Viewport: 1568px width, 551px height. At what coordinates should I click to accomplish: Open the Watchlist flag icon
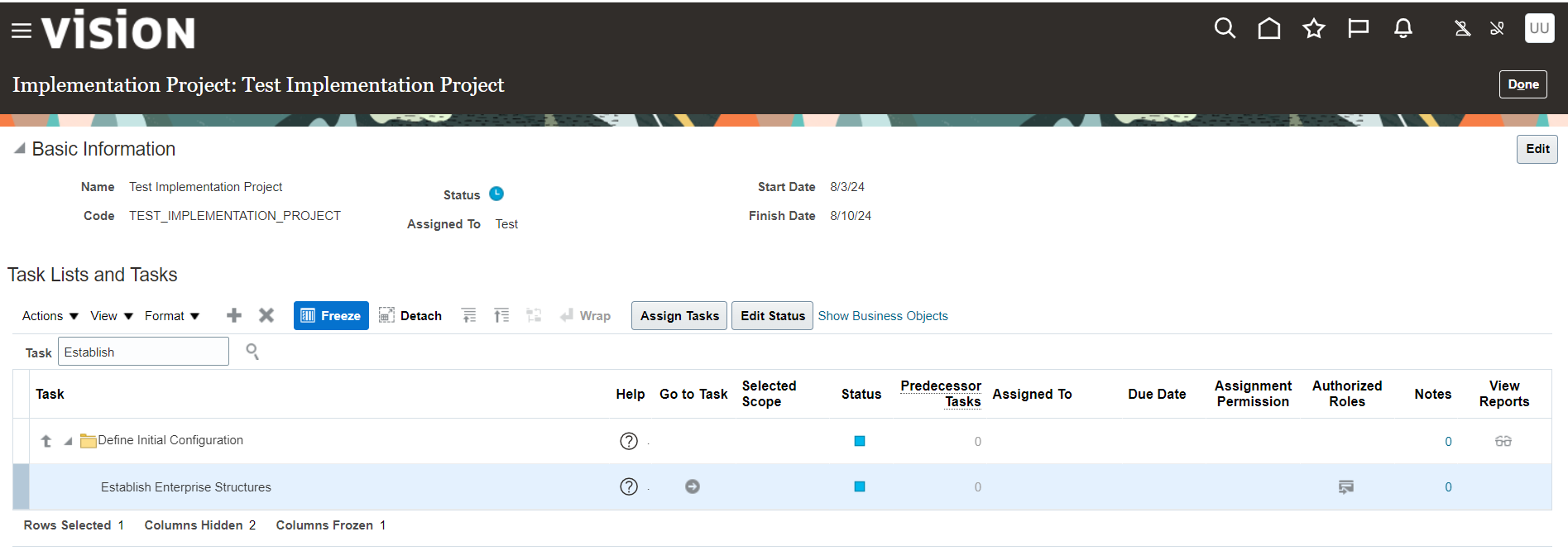click(x=1358, y=29)
